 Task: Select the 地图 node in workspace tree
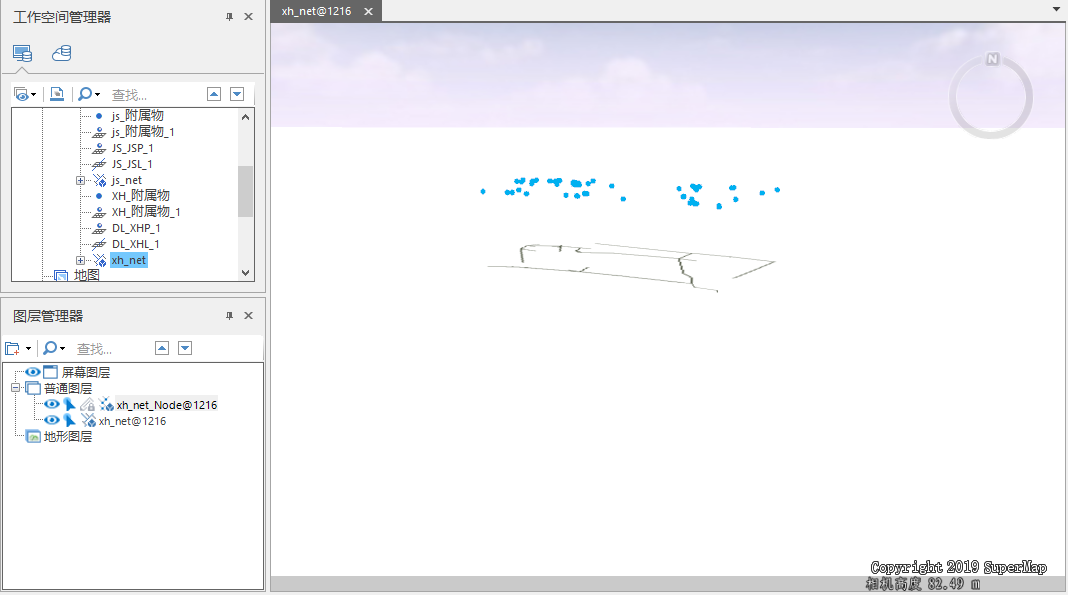pos(87,275)
